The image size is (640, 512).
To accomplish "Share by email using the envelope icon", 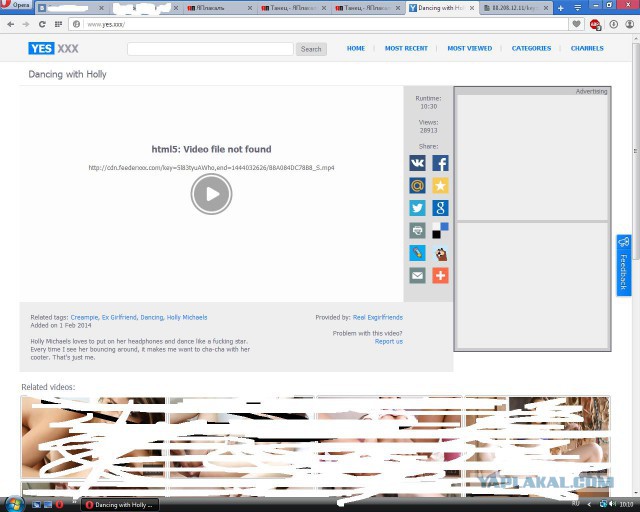I will (417, 275).
